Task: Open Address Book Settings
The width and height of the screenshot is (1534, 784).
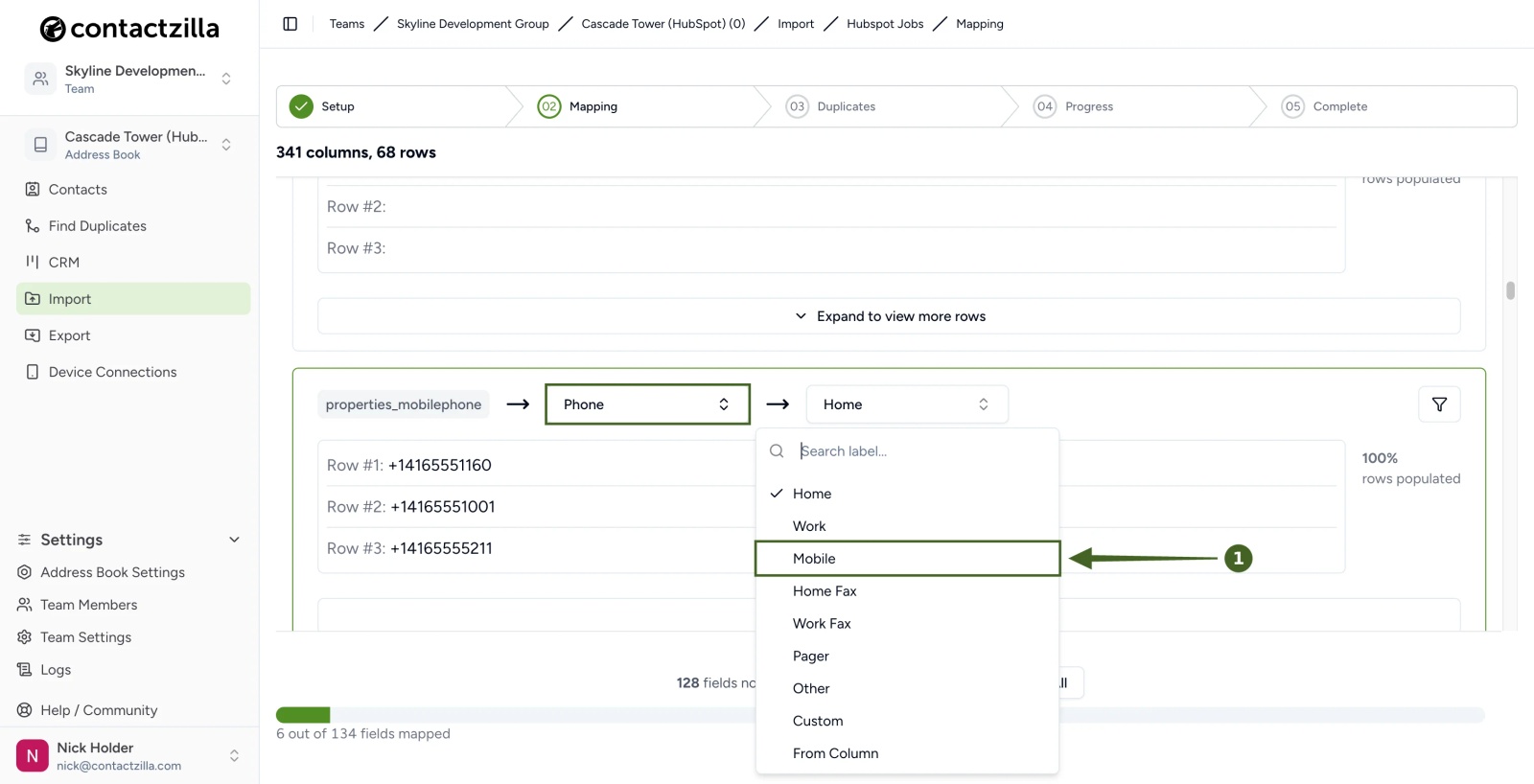Action: coord(112,572)
